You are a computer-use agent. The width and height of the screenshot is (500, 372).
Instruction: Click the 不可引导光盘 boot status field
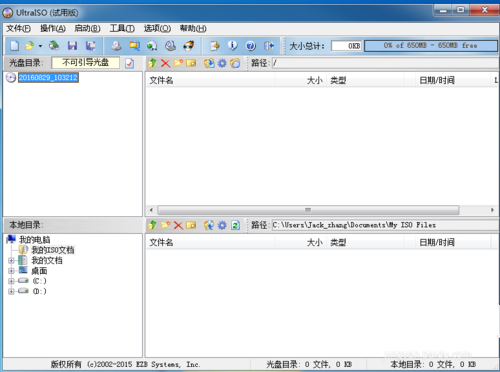click(86, 63)
